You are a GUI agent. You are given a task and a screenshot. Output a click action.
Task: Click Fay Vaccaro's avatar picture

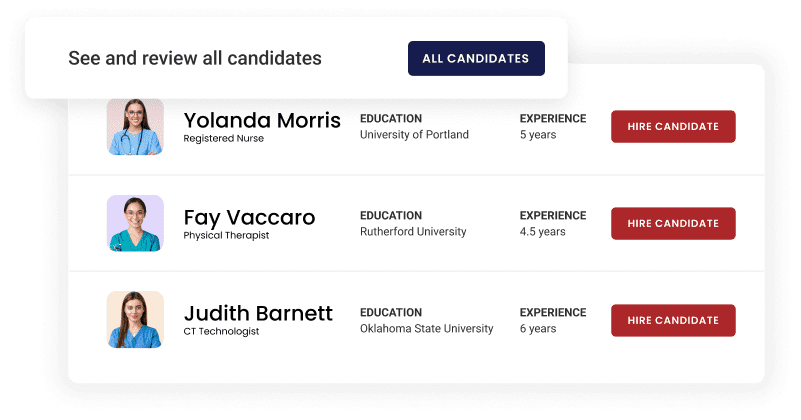pos(135,223)
